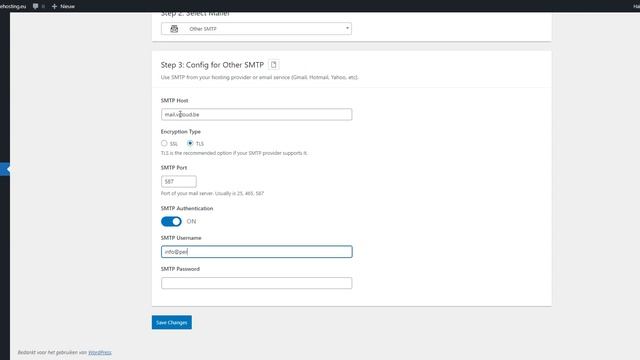The width and height of the screenshot is (640, 360).
Task: Click the 'Encryption Type' label
Action: pos(180,131)
